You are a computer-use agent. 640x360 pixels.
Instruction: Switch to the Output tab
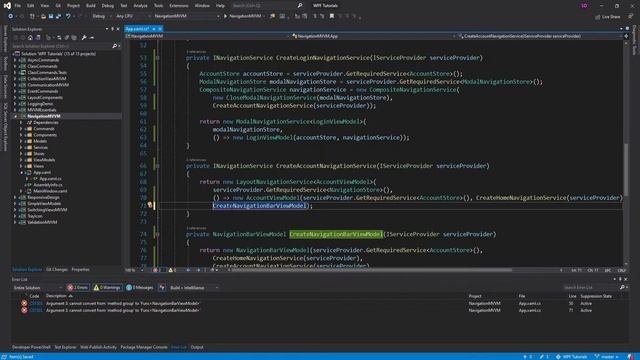(x=197, y=347)
